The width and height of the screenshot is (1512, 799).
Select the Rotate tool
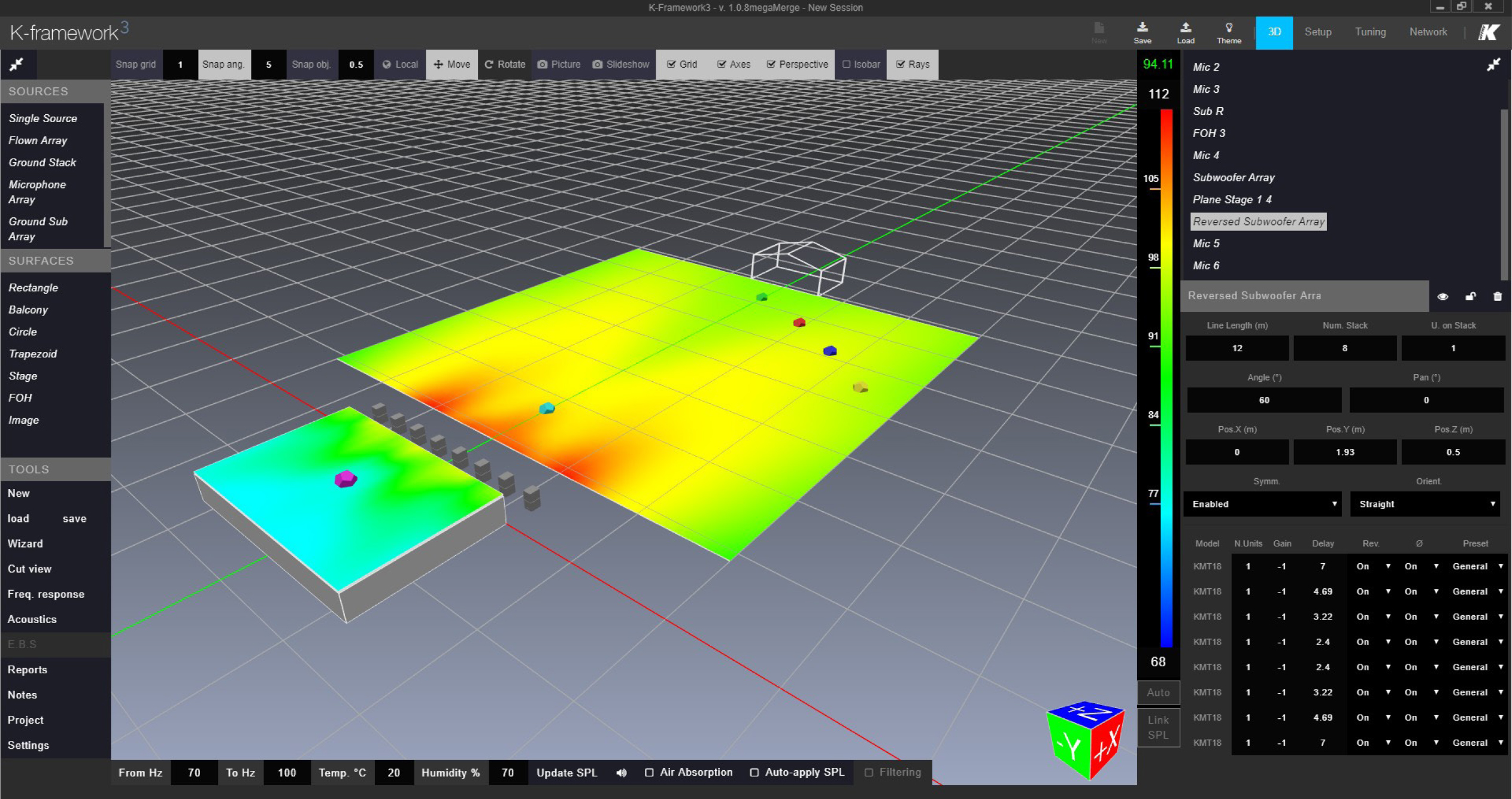(x=504, y=64)
